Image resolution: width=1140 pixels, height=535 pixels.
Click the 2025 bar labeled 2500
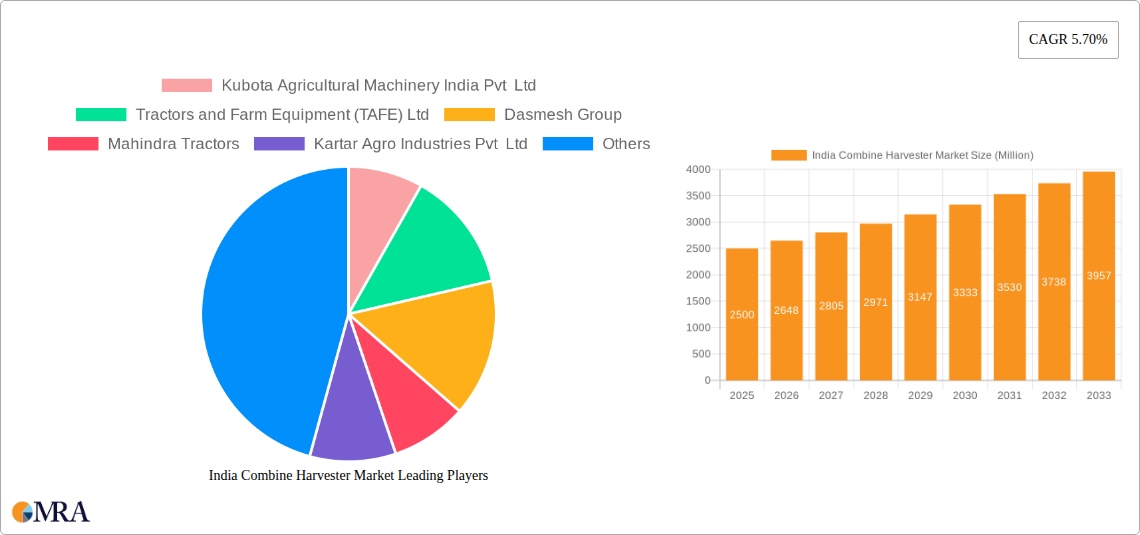(x=742, y=314)
